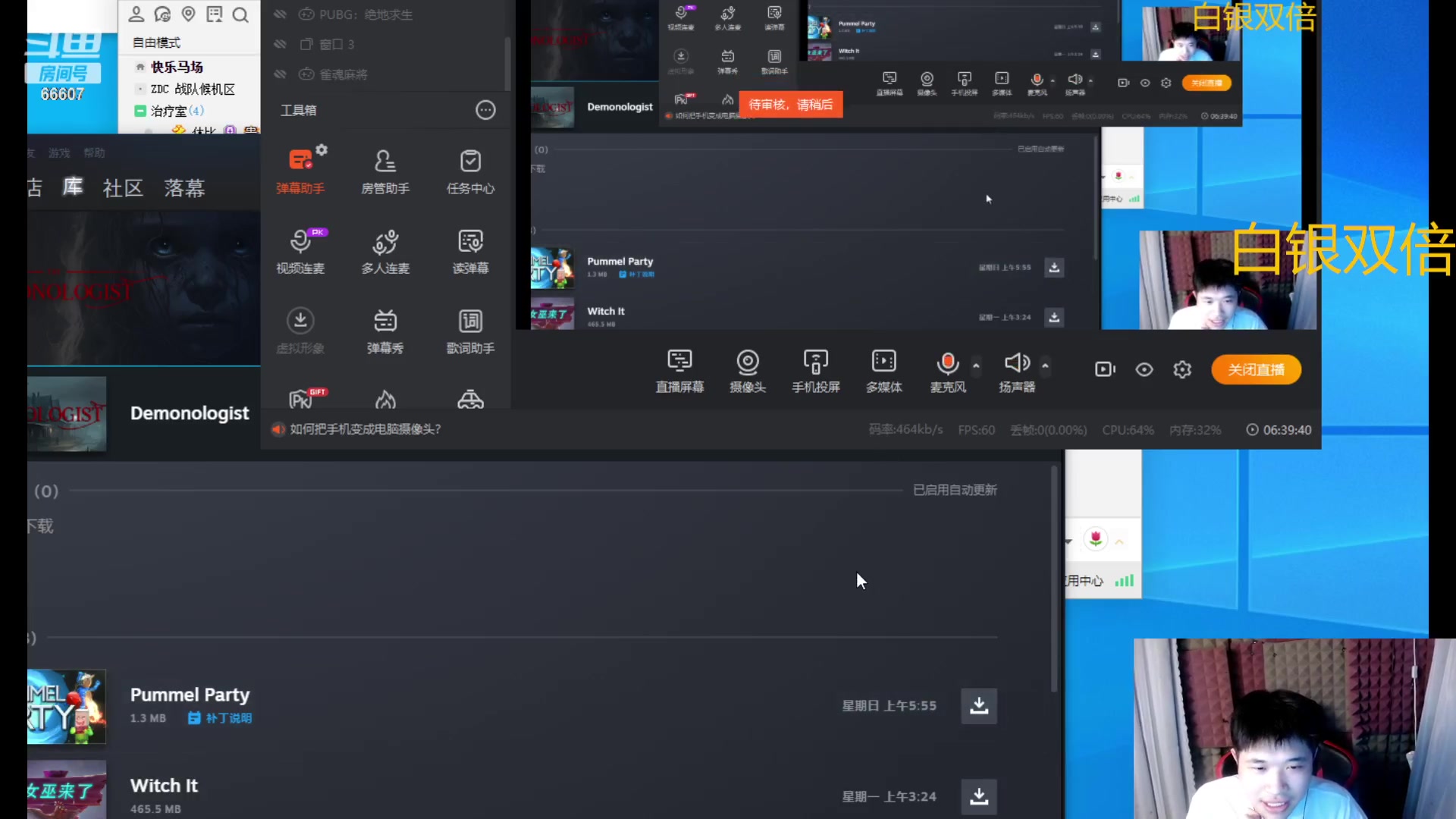Screen dimensions: 1456x819
Task: Start 视频连麦 video link in main toolbox
Action: point(300,251)
